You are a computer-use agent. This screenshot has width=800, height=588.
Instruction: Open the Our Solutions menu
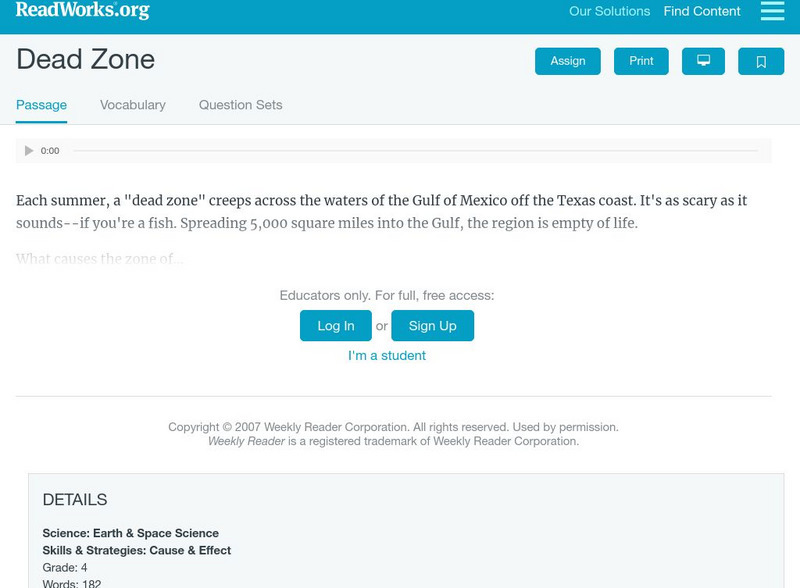point(608,11)
